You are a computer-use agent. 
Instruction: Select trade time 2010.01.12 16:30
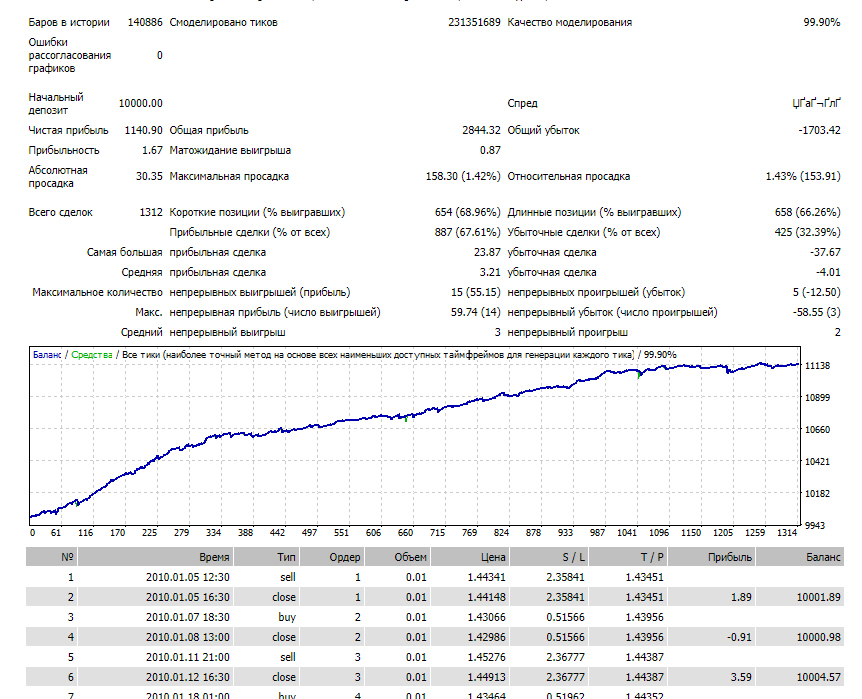point(187,677)
